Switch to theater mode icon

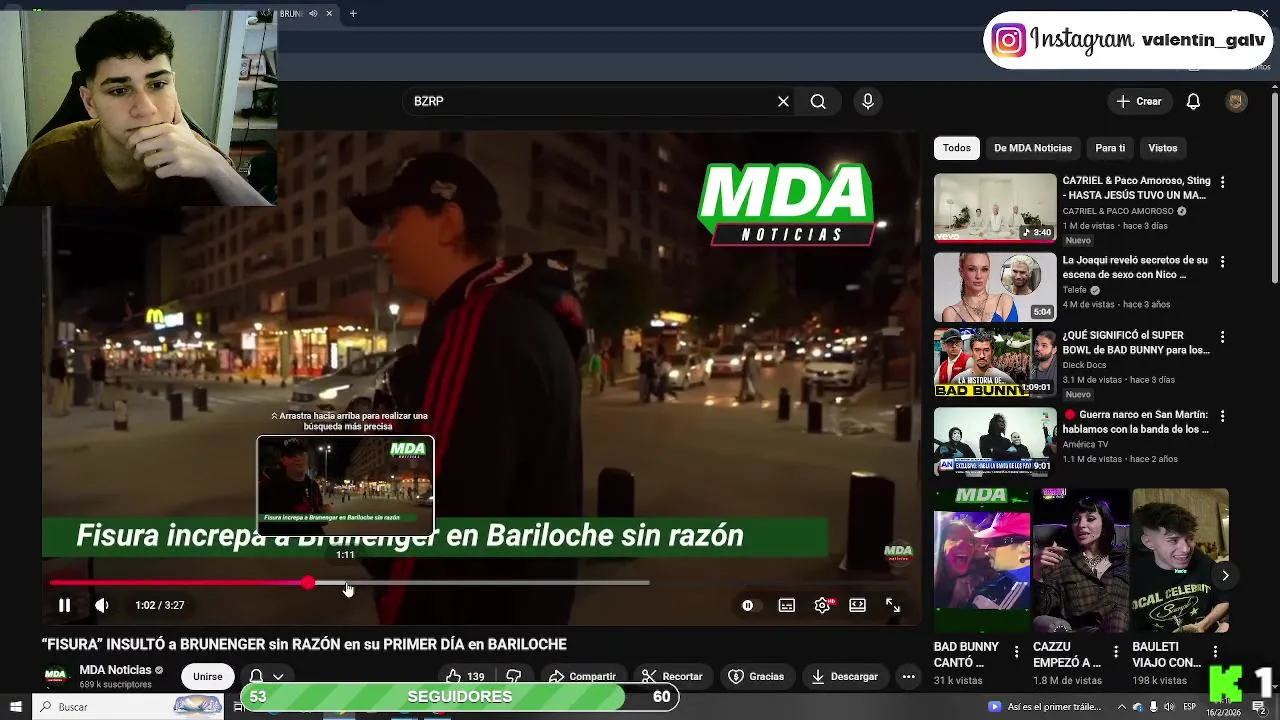click(x=857, y=605)
